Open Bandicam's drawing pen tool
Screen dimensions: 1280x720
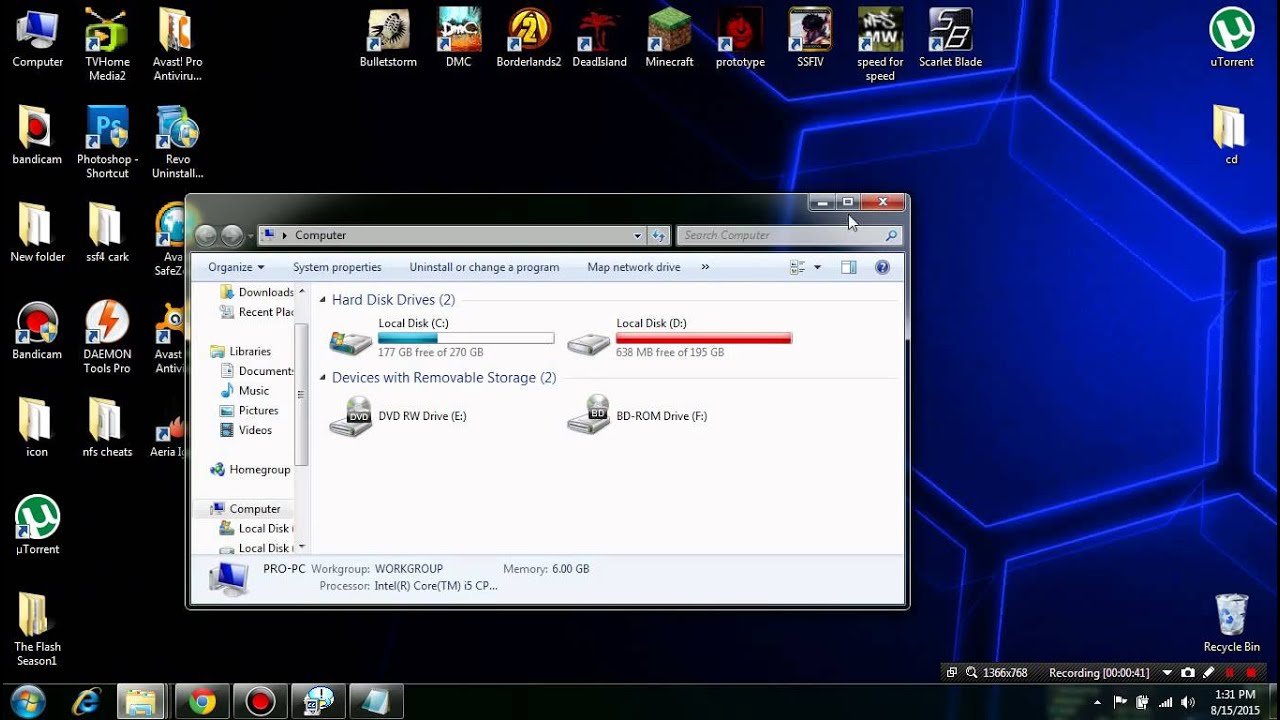1208,672
